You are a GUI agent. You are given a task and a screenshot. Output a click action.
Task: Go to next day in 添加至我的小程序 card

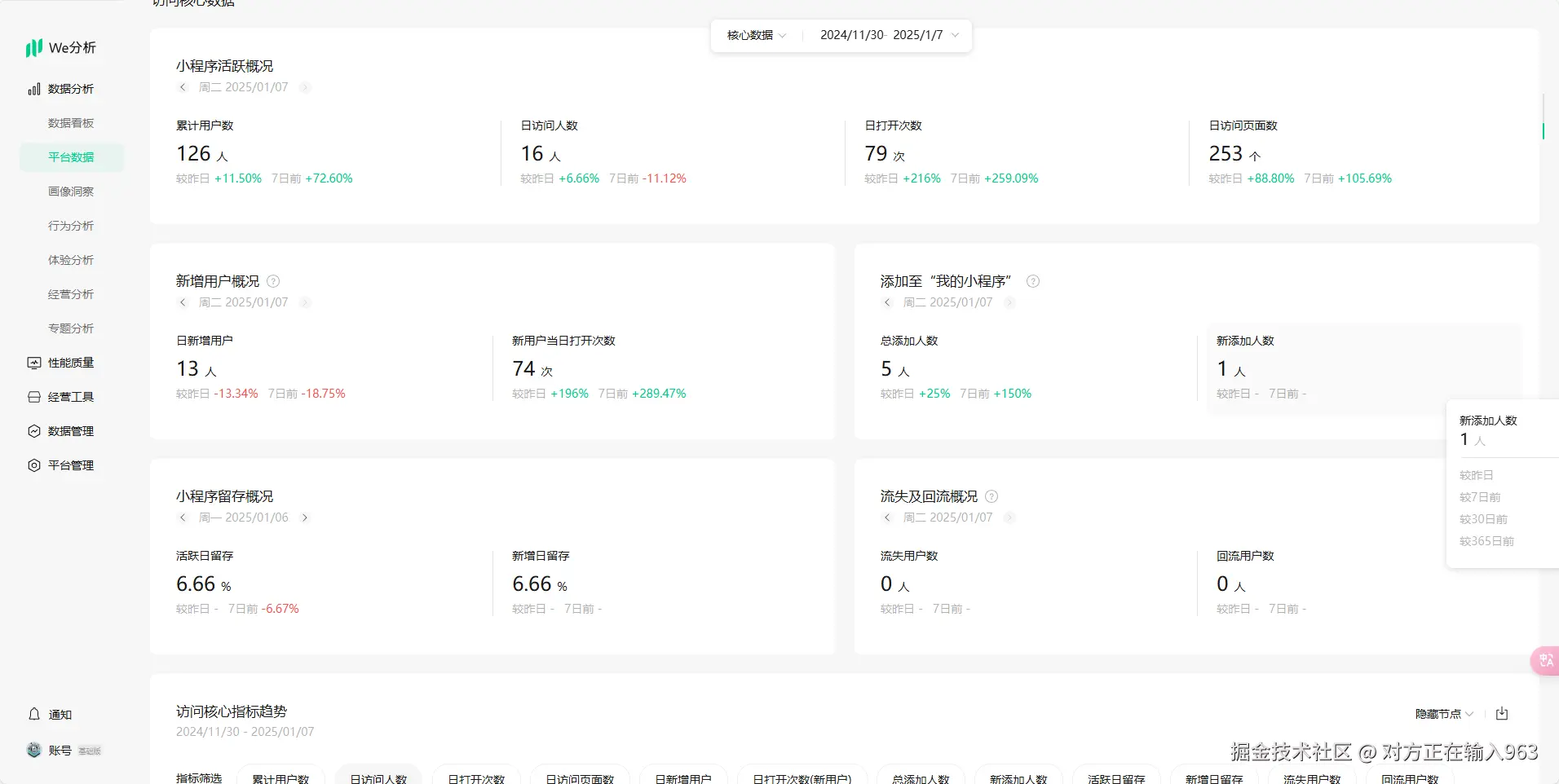click(x=1009, y=302)
